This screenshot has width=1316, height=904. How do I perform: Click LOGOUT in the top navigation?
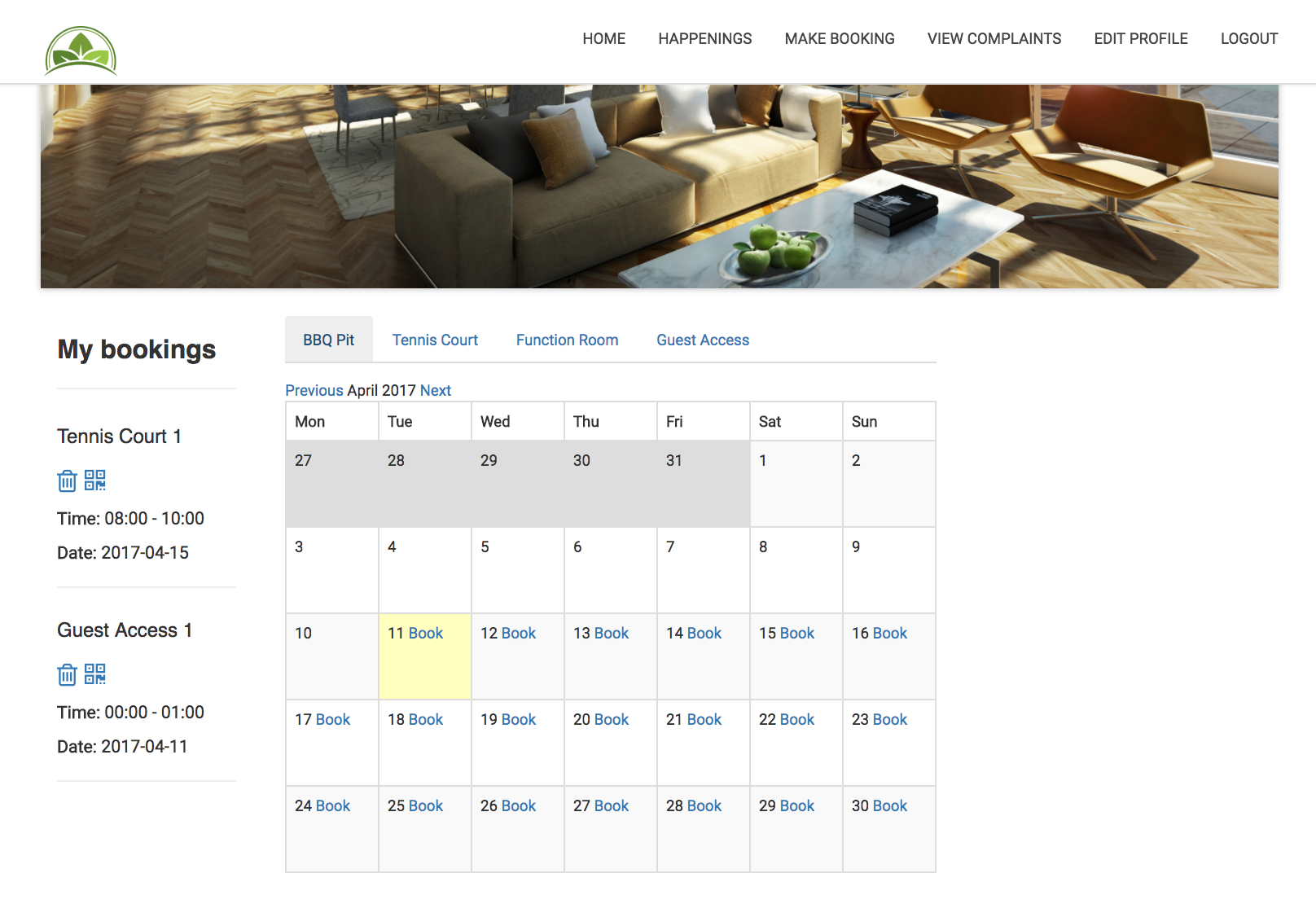point(1249,38)
